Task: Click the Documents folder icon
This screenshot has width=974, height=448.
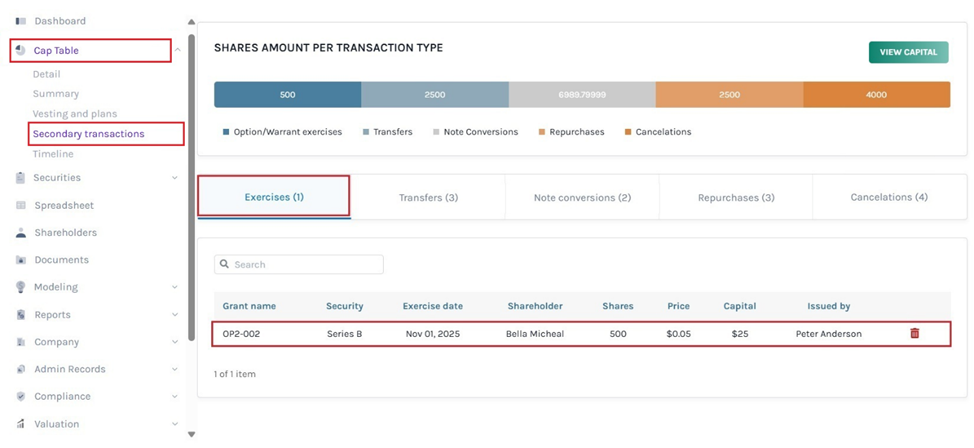Action: 20,260
